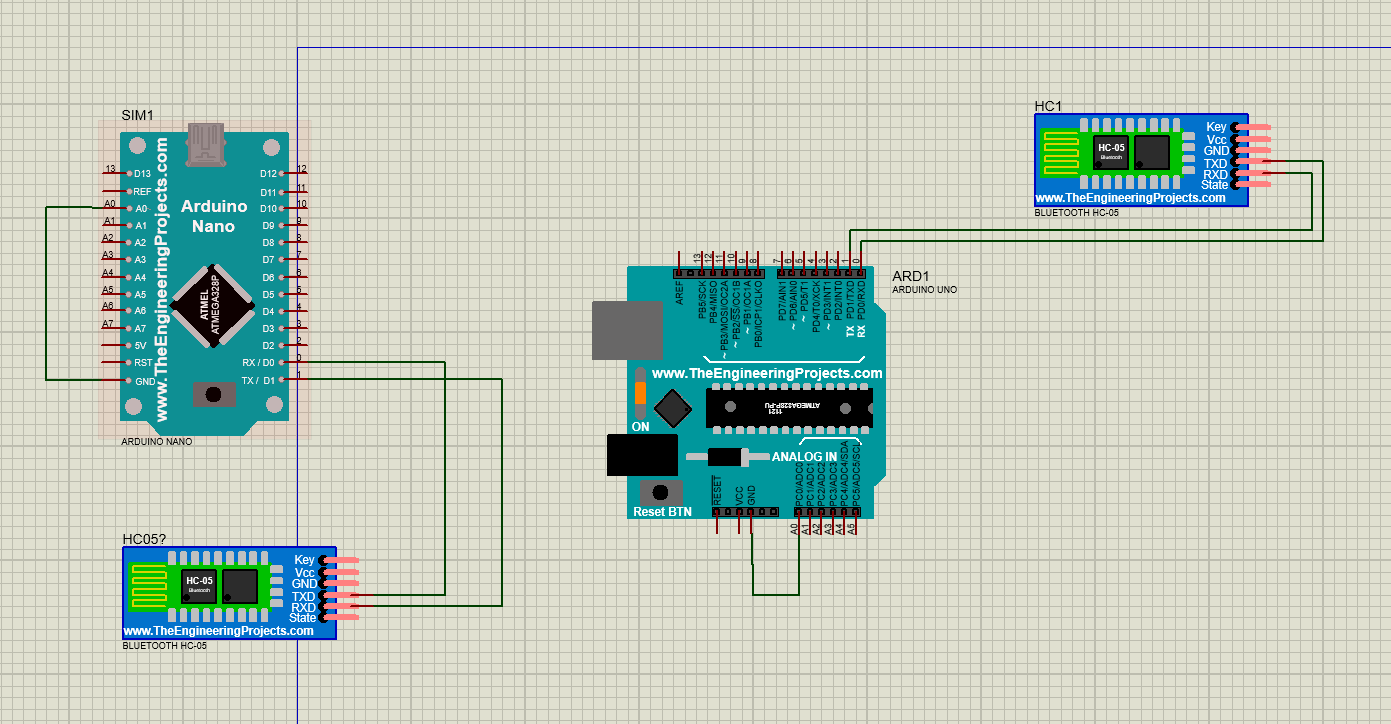Click the yellow antenna trace on HC1 module
Screen dimensions: 1391x724
(1061, 152)
